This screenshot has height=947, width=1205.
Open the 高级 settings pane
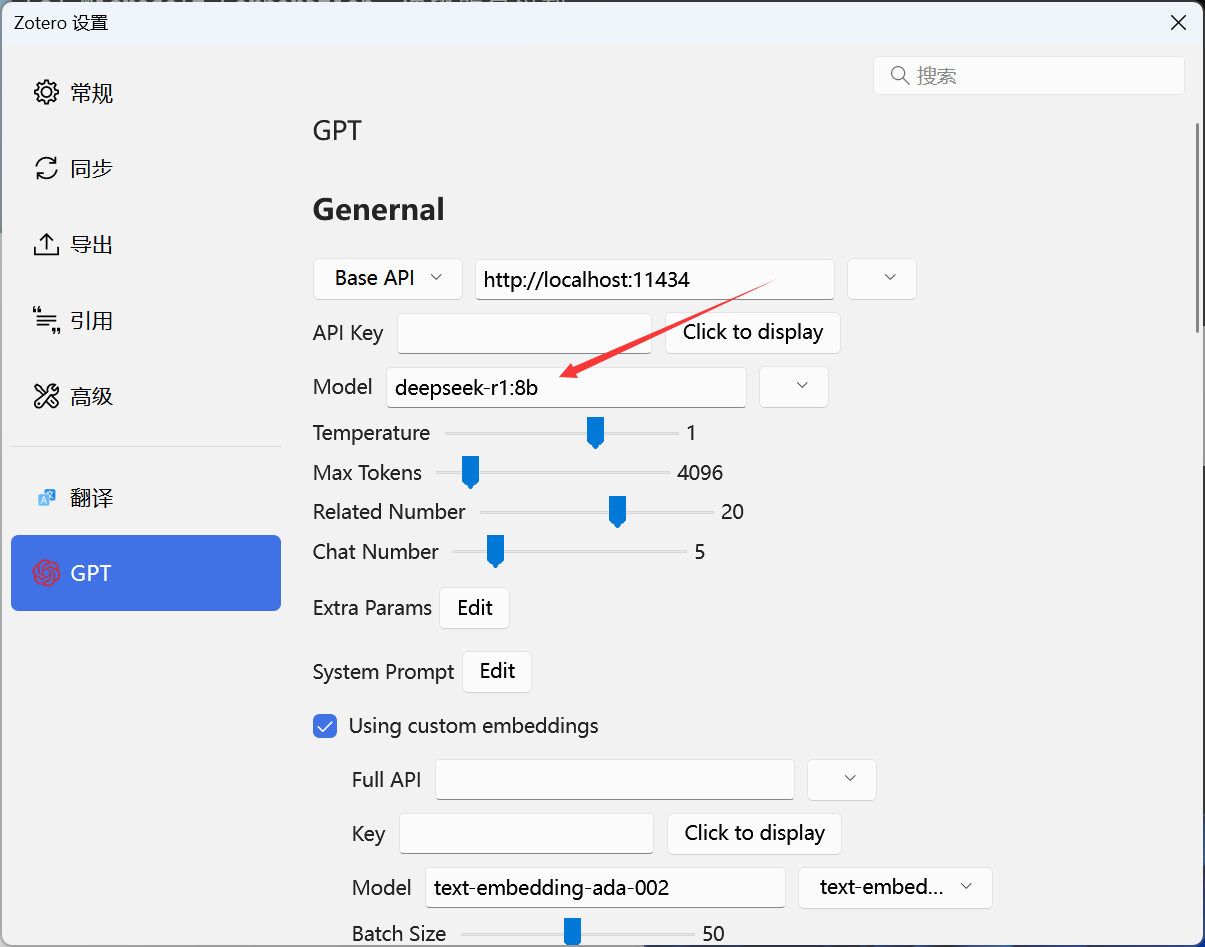point(146,396)
